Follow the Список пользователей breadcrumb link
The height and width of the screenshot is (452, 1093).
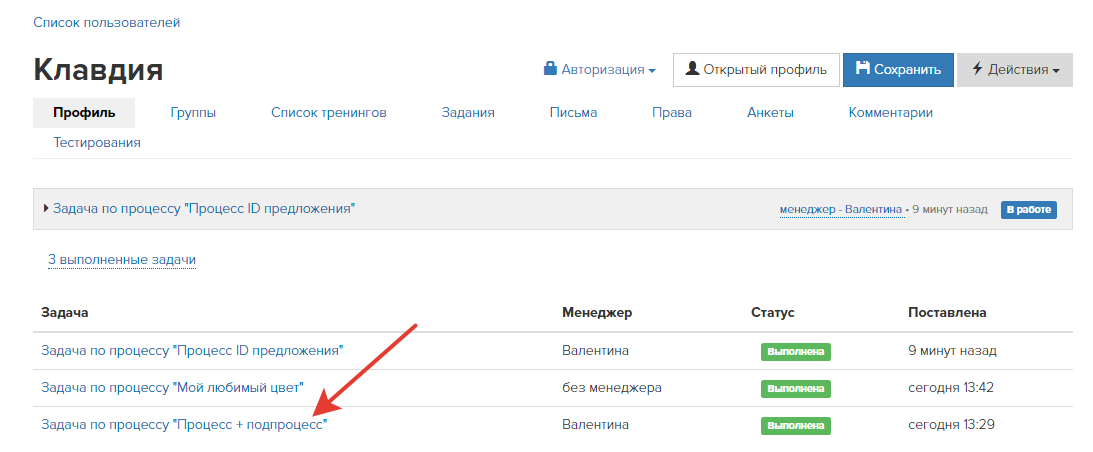[x=107, y=22]
